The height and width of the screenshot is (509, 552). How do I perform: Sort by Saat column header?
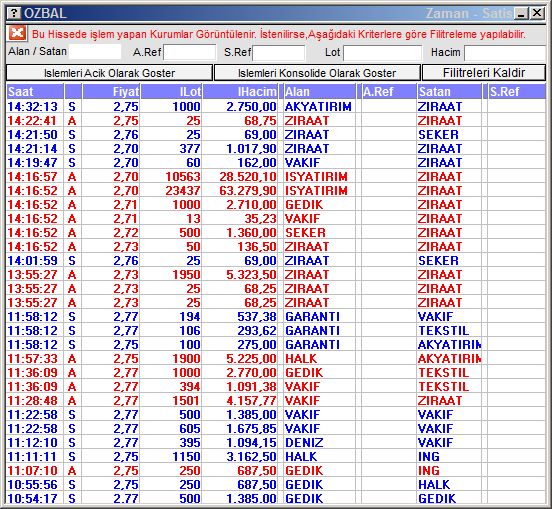35,92
